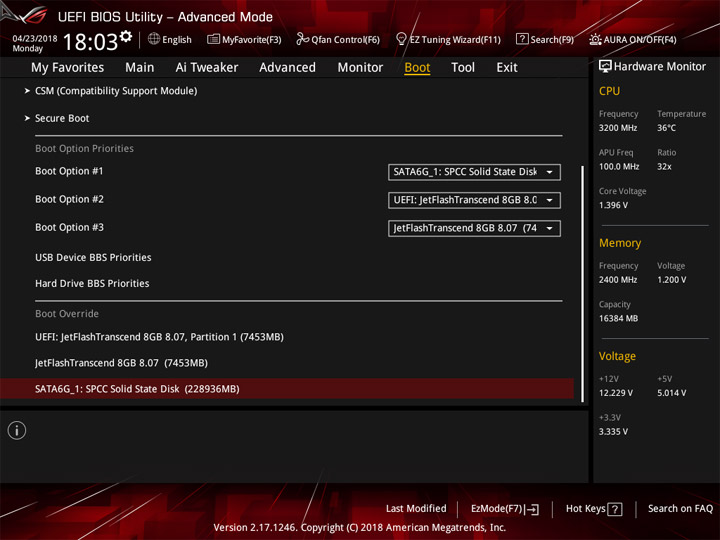Click Core Voltage value 1.396 V

coord(613,205)
